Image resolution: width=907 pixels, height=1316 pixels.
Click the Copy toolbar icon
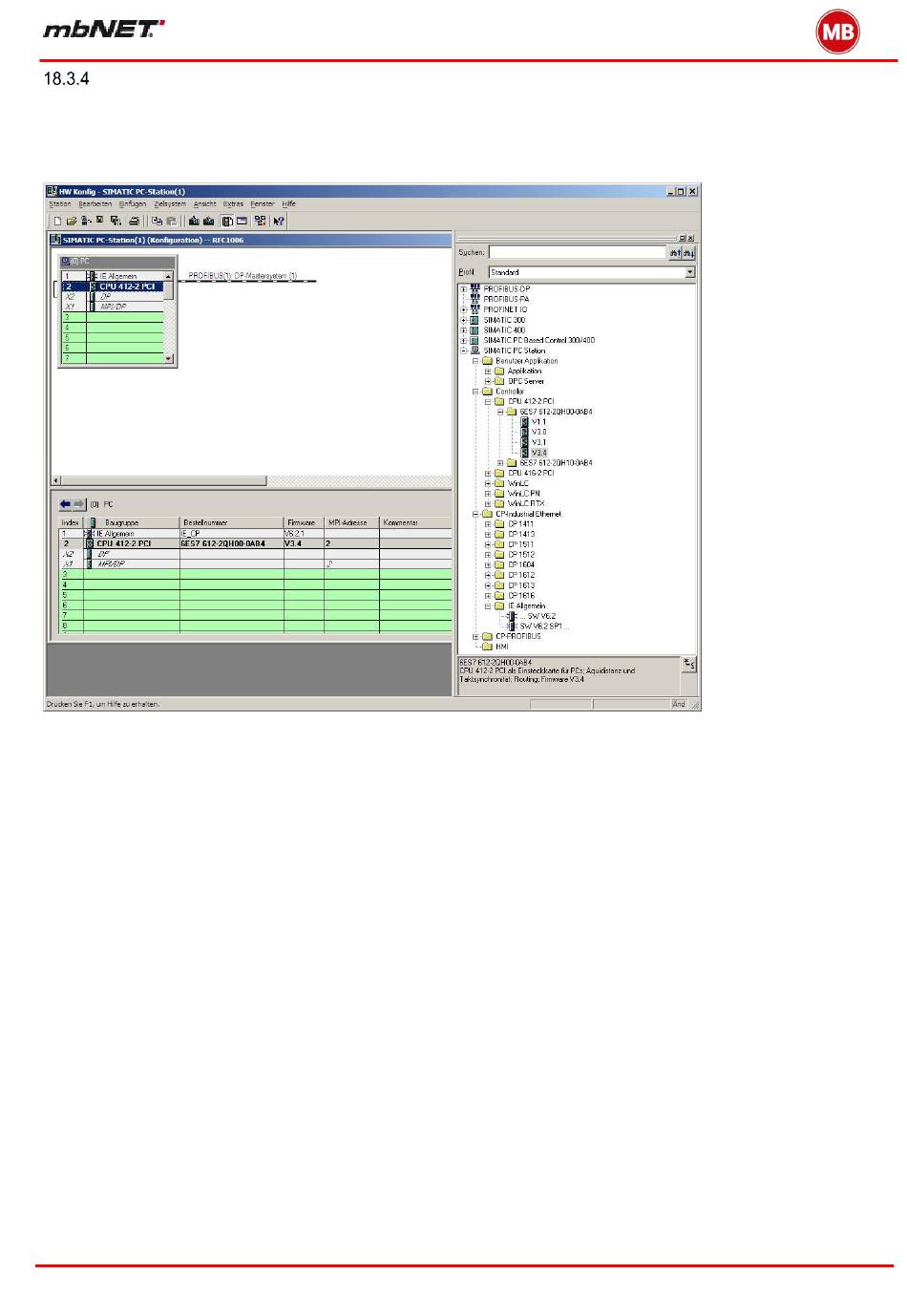pyautogui.click(x=157, y=221)
